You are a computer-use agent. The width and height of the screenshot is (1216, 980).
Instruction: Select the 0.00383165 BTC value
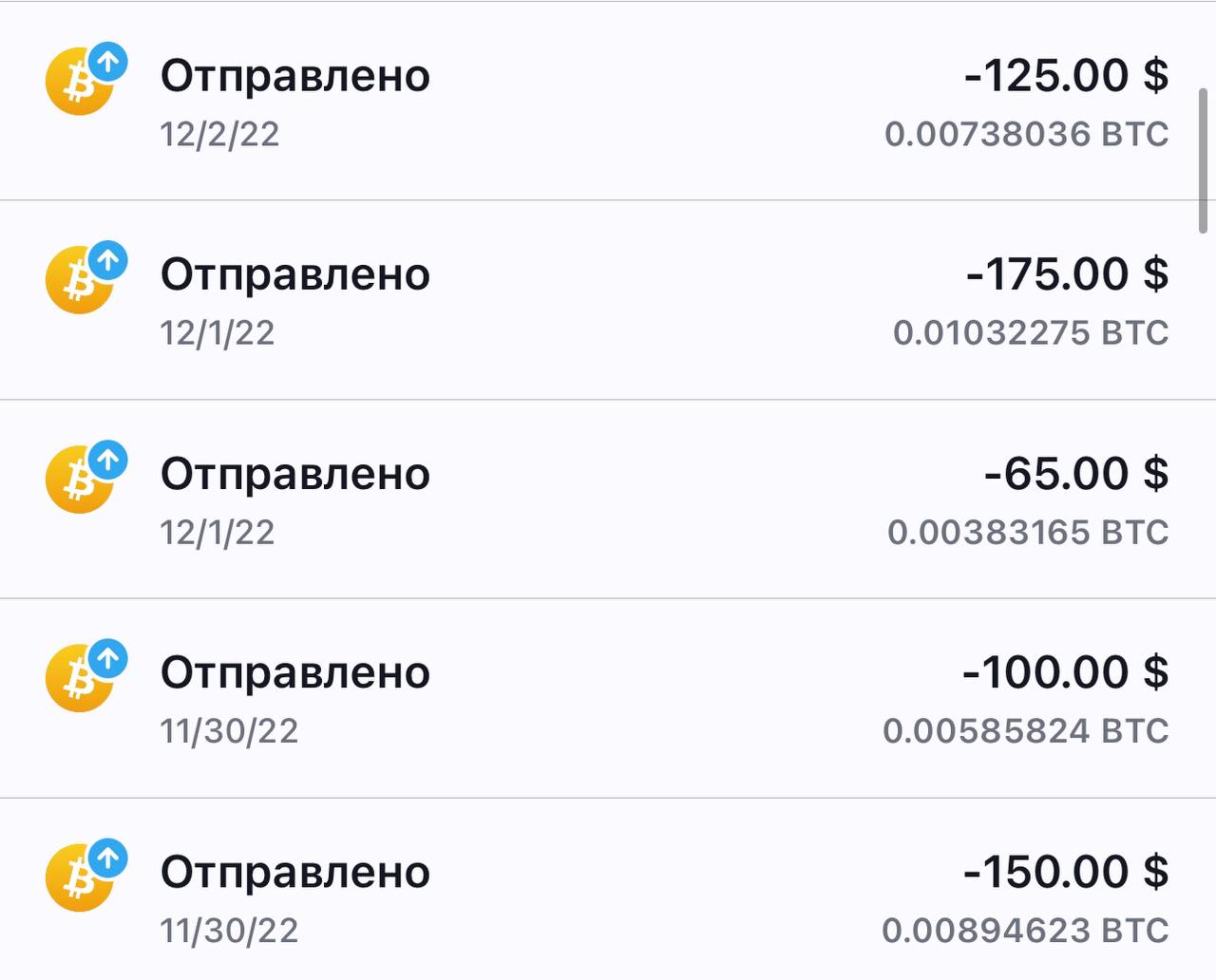[1028, 533]
